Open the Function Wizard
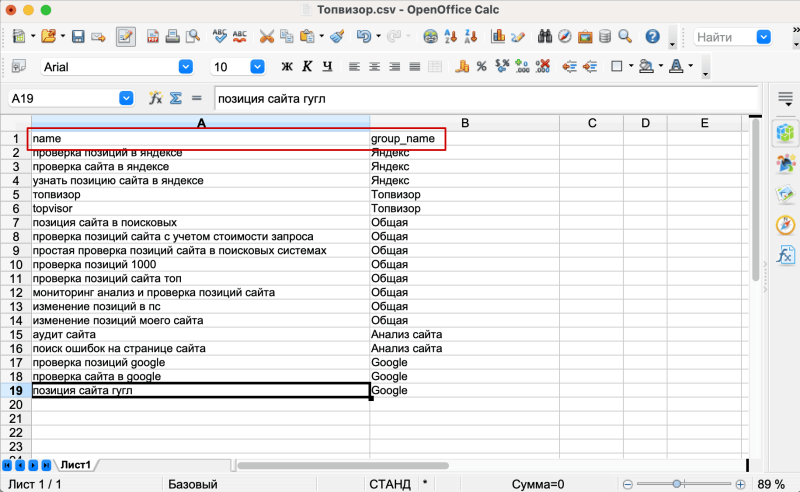Screen dimensions: 800x492 [155, 98]
